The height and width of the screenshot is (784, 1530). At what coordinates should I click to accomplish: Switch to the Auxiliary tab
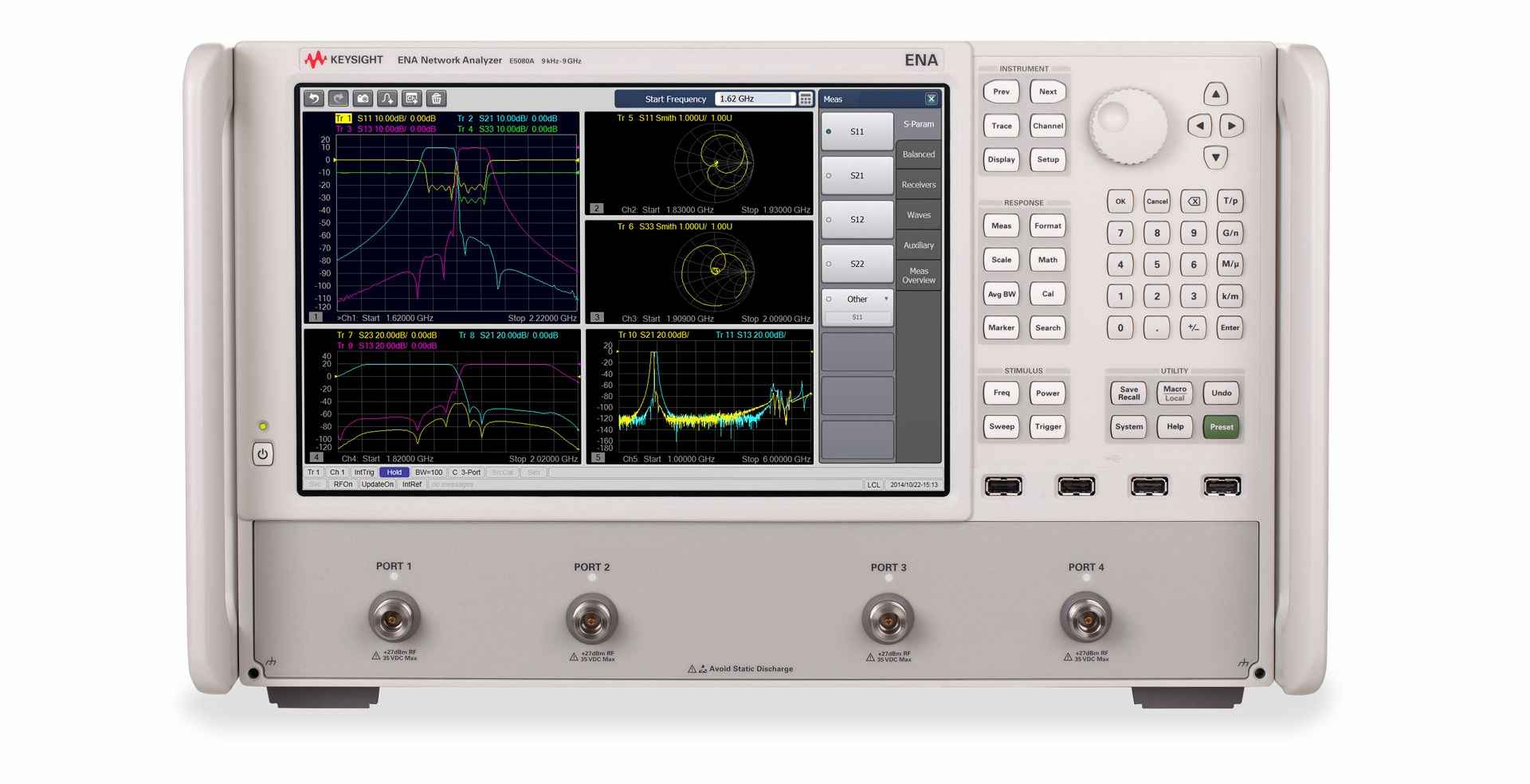pyautogui.click(x=919, y=245)
